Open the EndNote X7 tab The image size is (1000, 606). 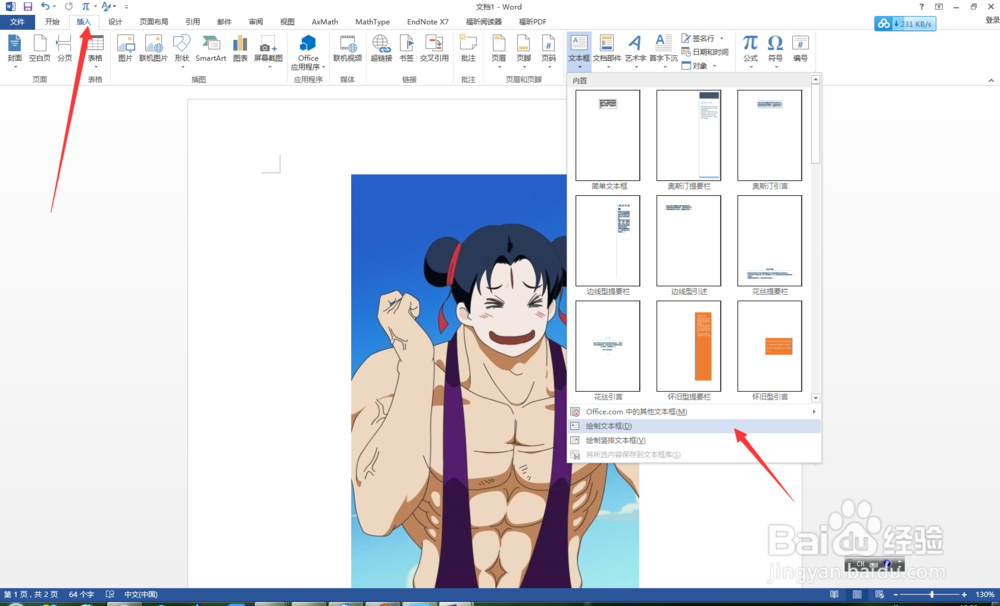tap(428, 22)
